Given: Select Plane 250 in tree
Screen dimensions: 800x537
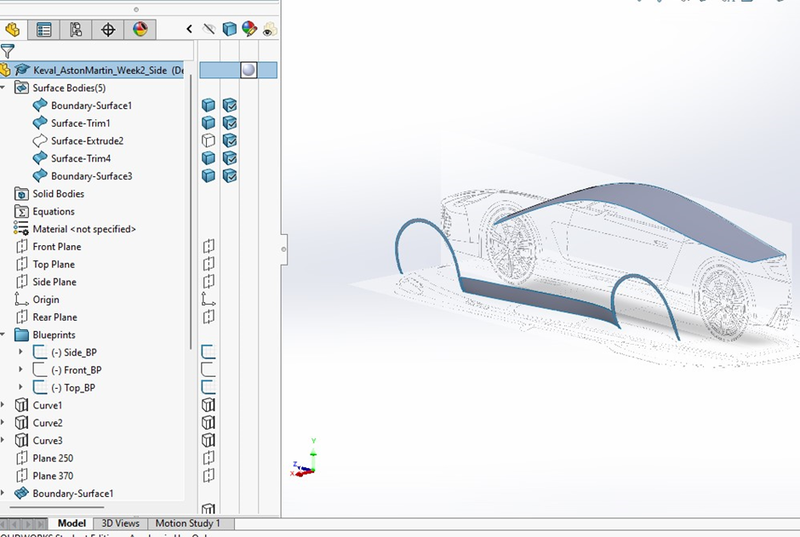Looking at the screenshot, I should (x=53, y=458).
